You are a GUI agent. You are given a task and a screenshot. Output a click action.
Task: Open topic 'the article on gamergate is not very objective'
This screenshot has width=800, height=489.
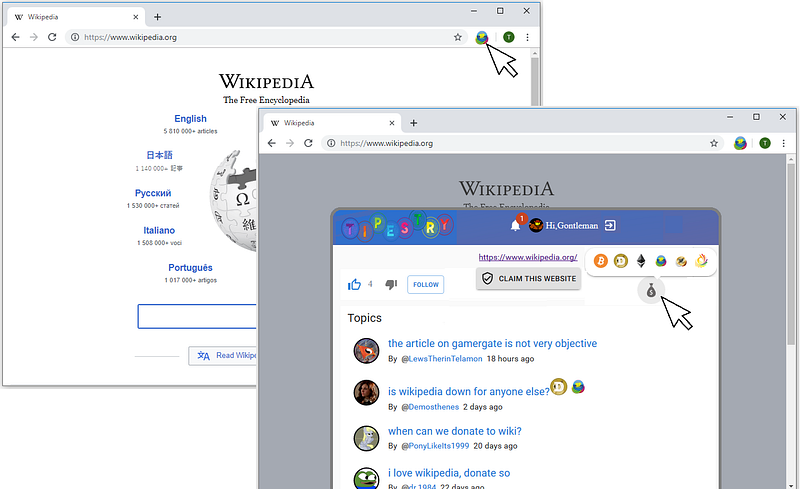click(492, 344)
